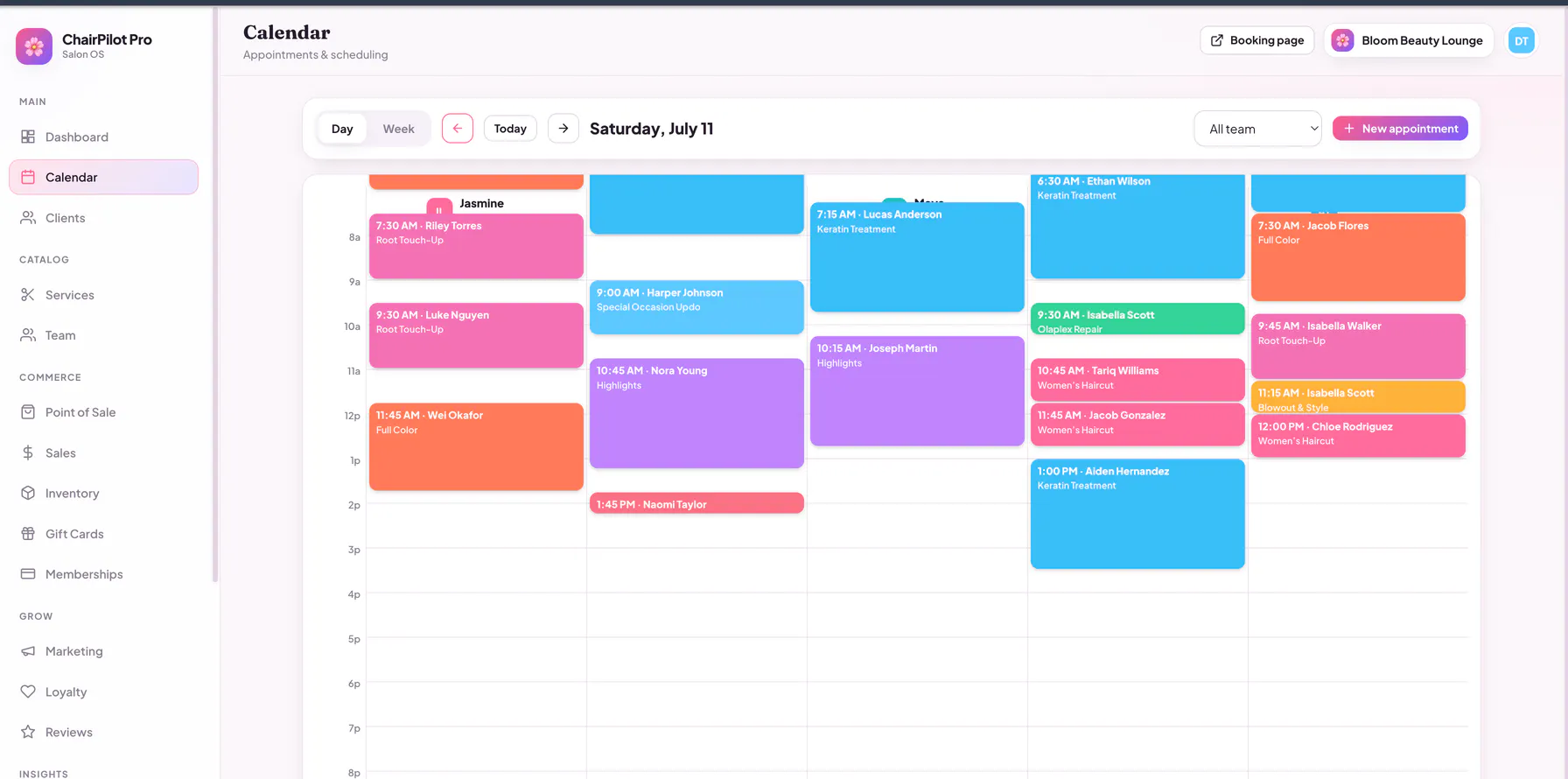Open Lucas Anderson Keratin Treatment appointment
The width and height of the screenshot is (1568, 779).
point(917,257)
